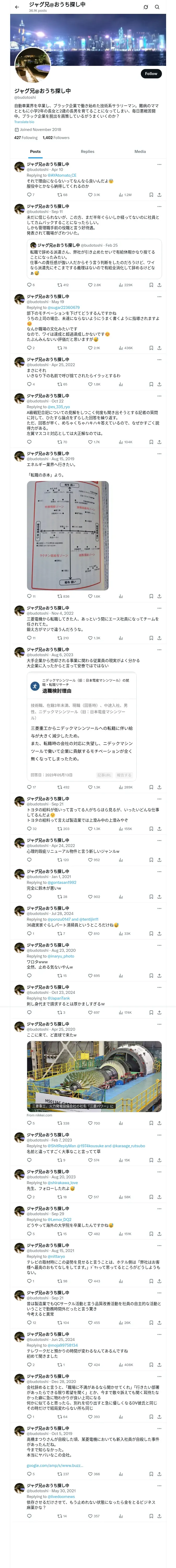This screenshot has width=176, height=1568.
Task: Share the Oct 22 tweet
Action: (159, 442)
